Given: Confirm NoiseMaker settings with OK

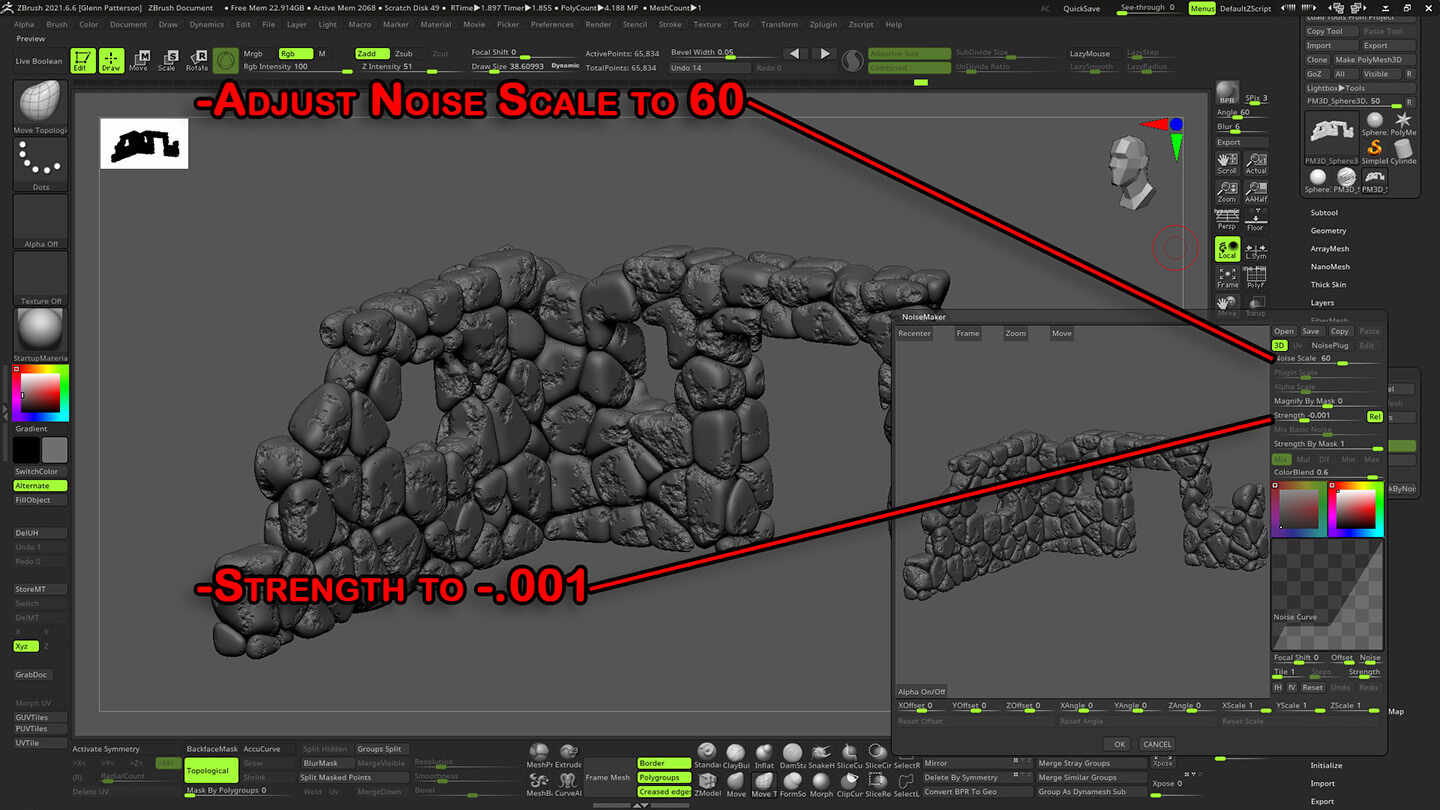Looking at the screenshot, I should point(1118,744).
